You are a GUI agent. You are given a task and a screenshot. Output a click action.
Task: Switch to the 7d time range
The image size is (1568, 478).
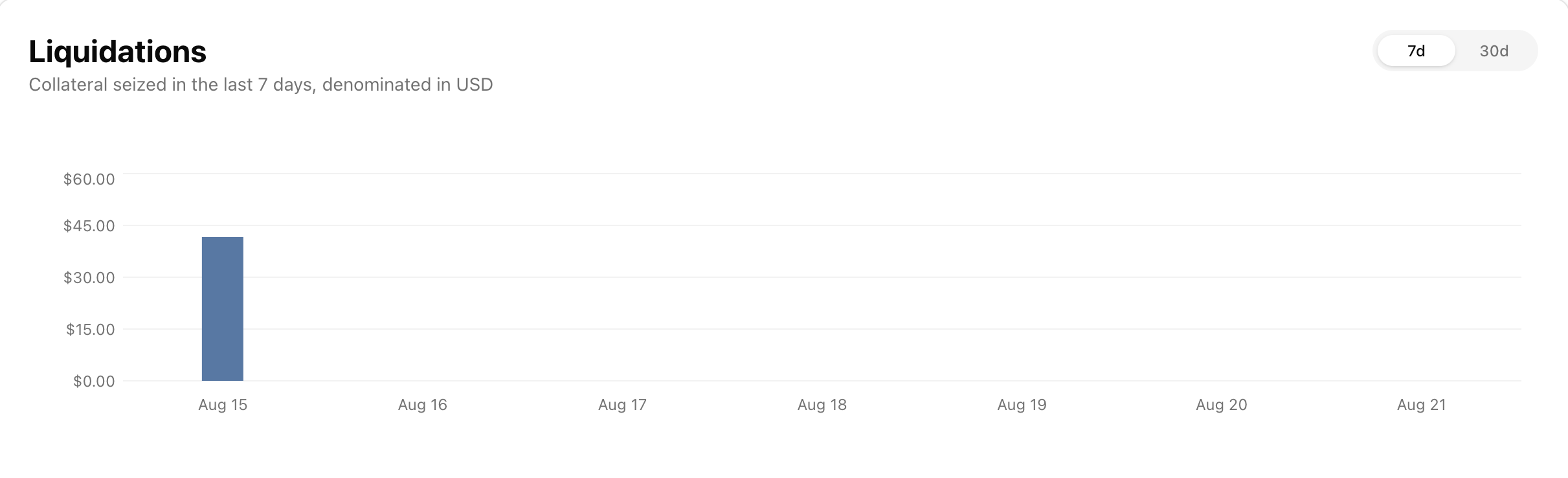click(1416, 51)
